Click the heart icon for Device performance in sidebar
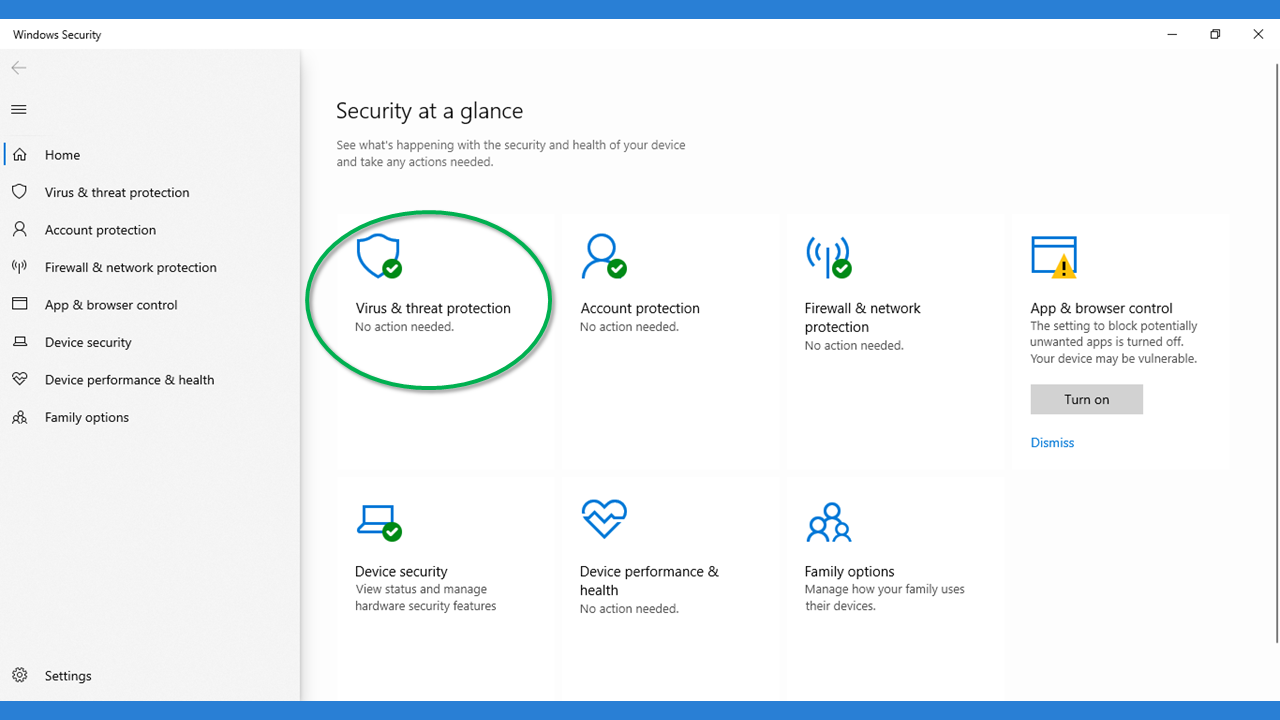Screen dimensions: 1280x720 [x=19, y=379]
